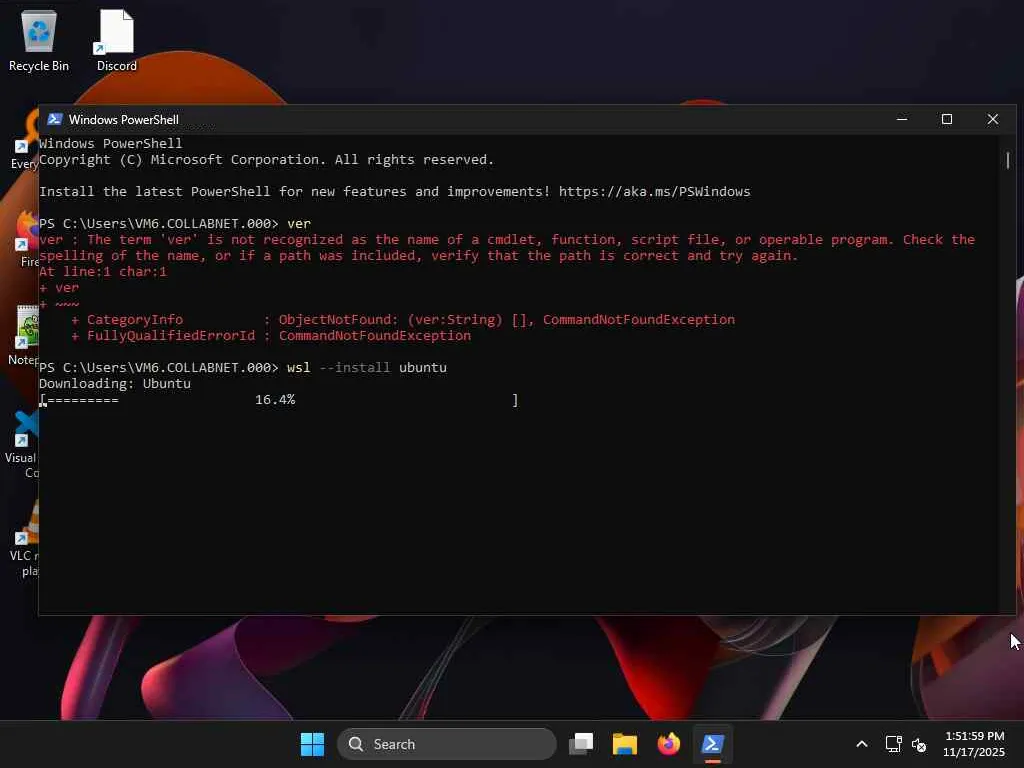The width and height of the screenshot is (1024, 768).
Task: Click the CategoryInfo error line
Action: (403, 319)
